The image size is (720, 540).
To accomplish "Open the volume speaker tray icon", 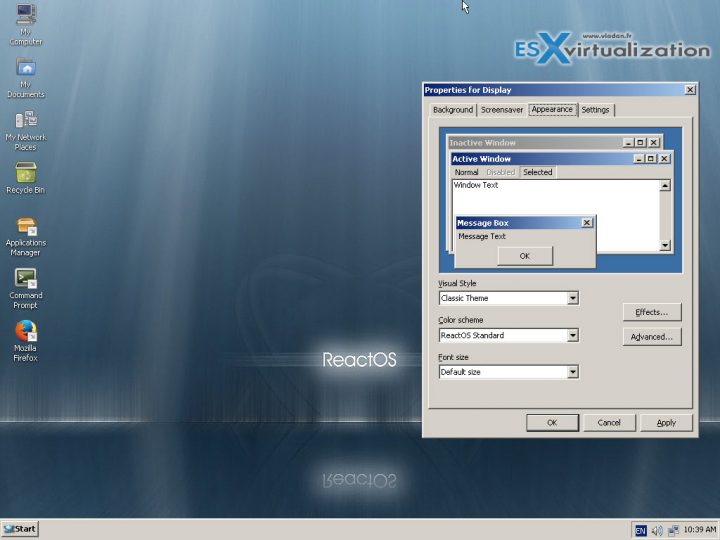I will pyautogui.click(x=657, y=531).
